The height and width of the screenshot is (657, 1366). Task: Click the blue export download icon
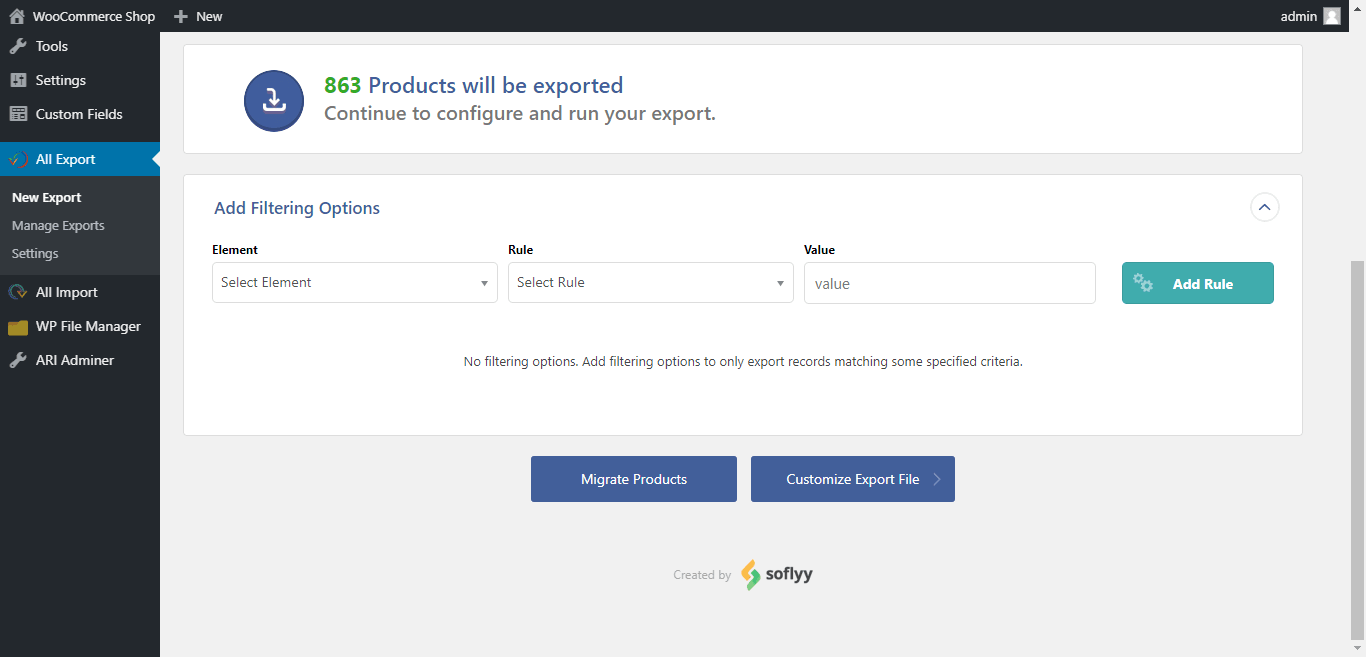pos(274,100)
